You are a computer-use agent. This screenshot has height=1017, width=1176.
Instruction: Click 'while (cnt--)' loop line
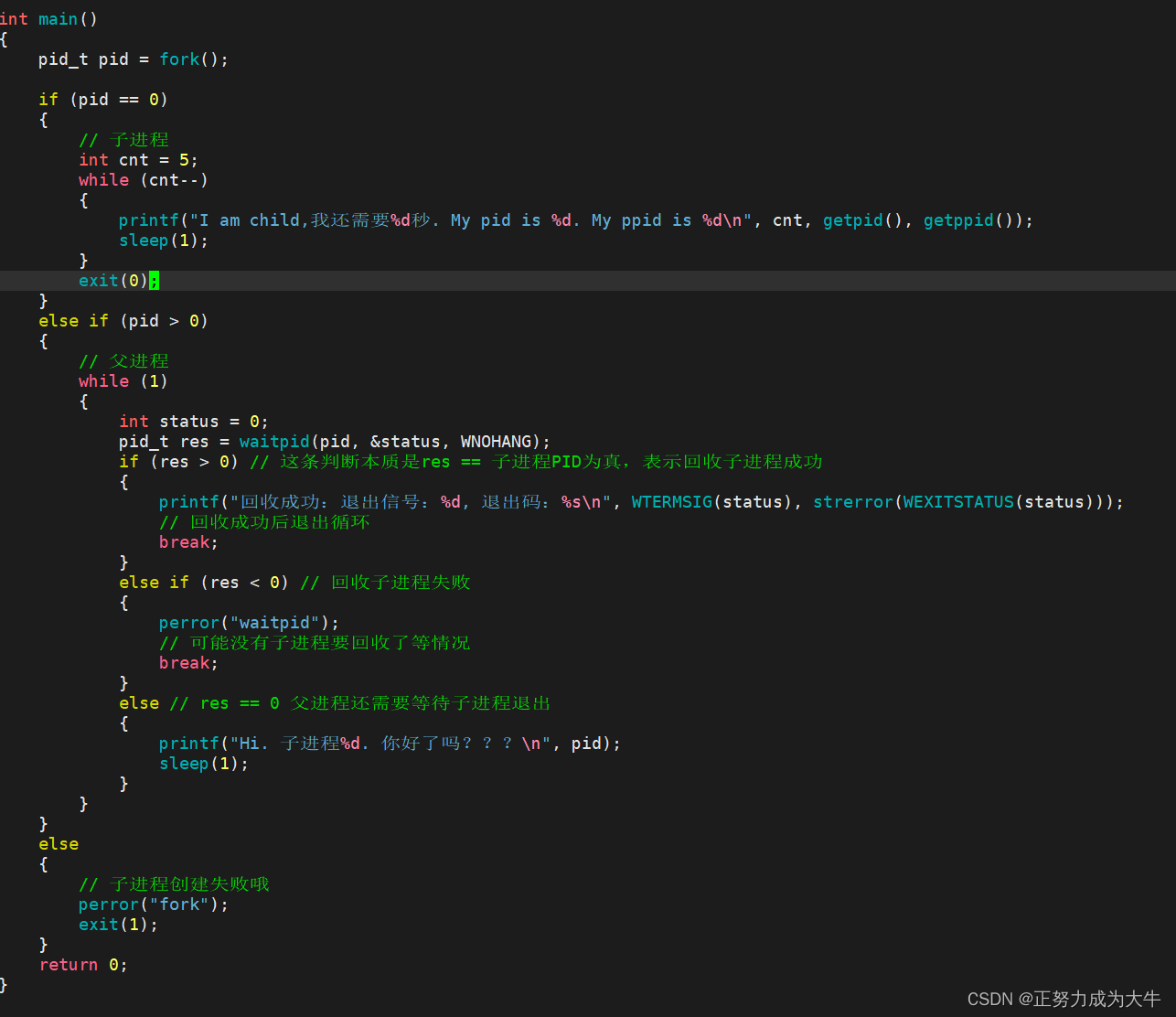(144, 180)
